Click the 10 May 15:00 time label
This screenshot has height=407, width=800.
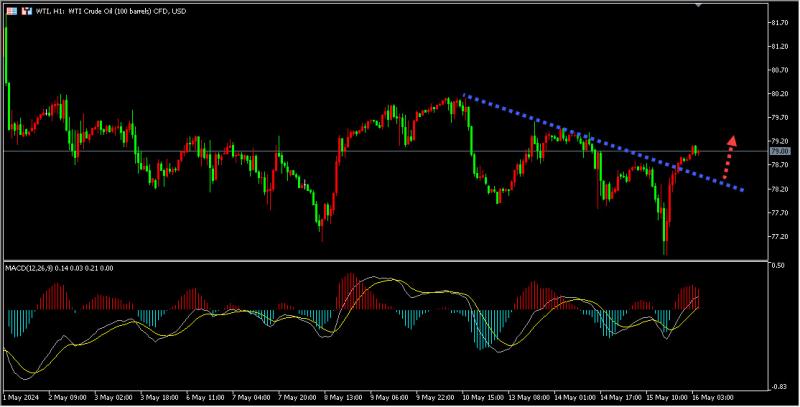point(481,397)
